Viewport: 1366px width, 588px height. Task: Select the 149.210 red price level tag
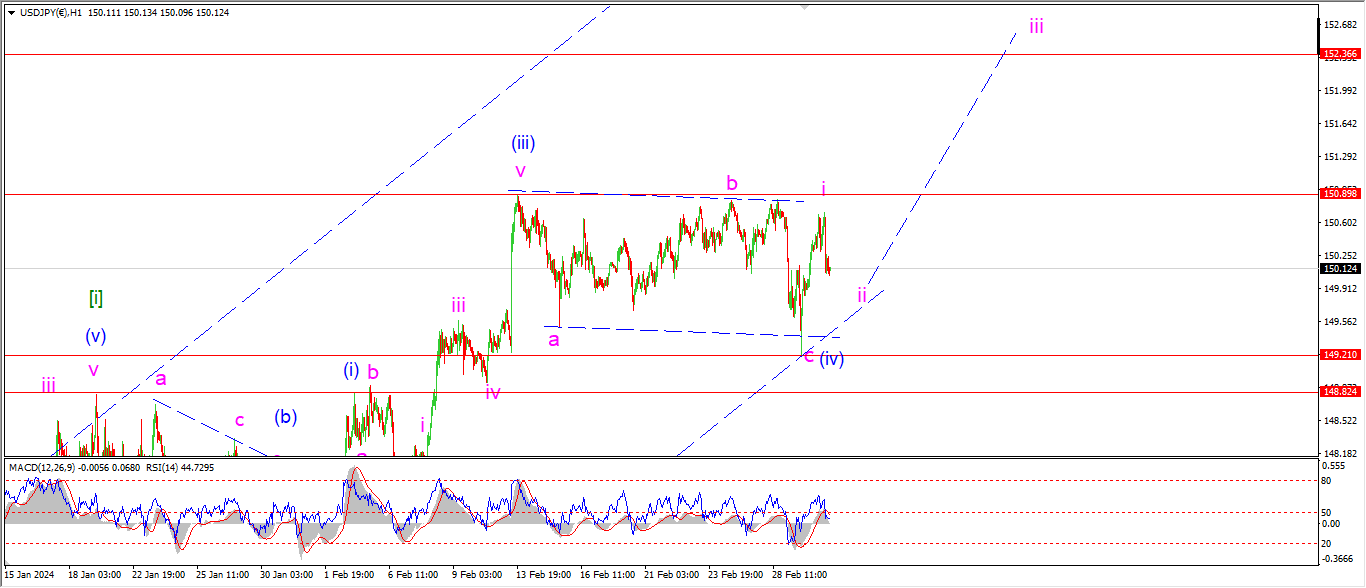pos(1340,355)
